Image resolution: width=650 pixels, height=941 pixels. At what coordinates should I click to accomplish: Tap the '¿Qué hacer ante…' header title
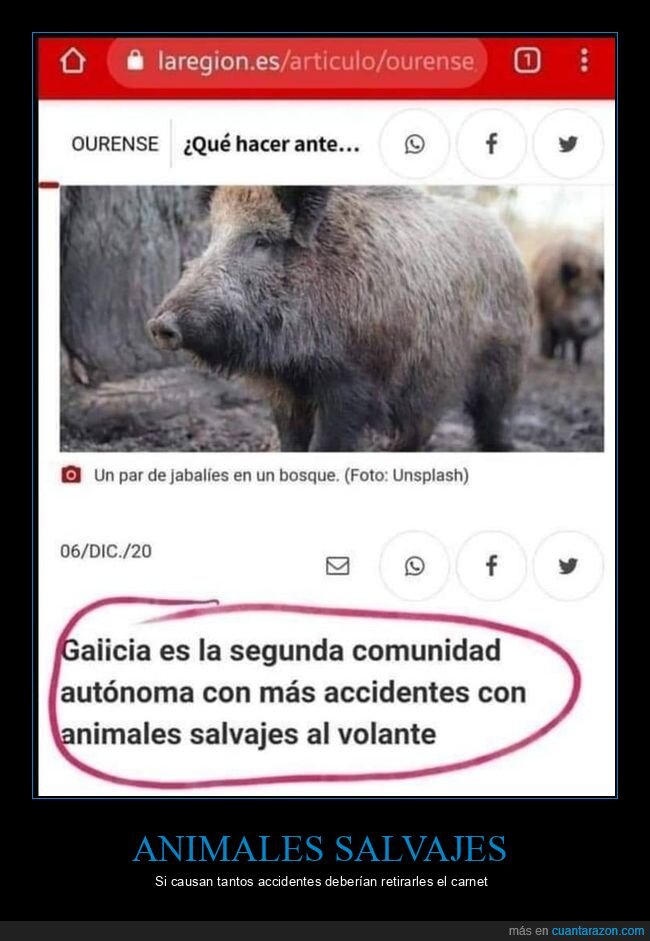(x=271, y=145)
